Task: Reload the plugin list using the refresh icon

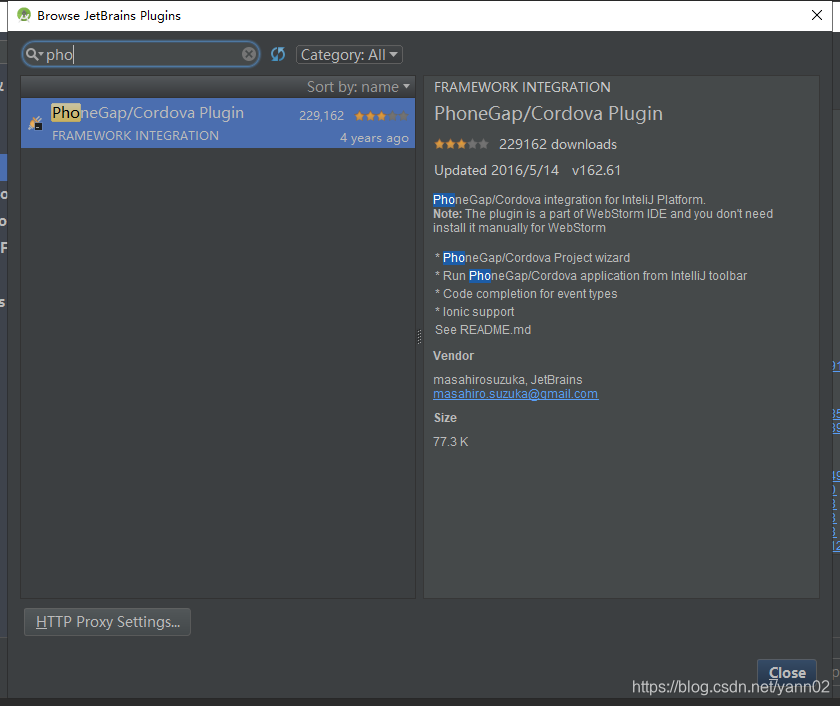Action: point(278,54)
